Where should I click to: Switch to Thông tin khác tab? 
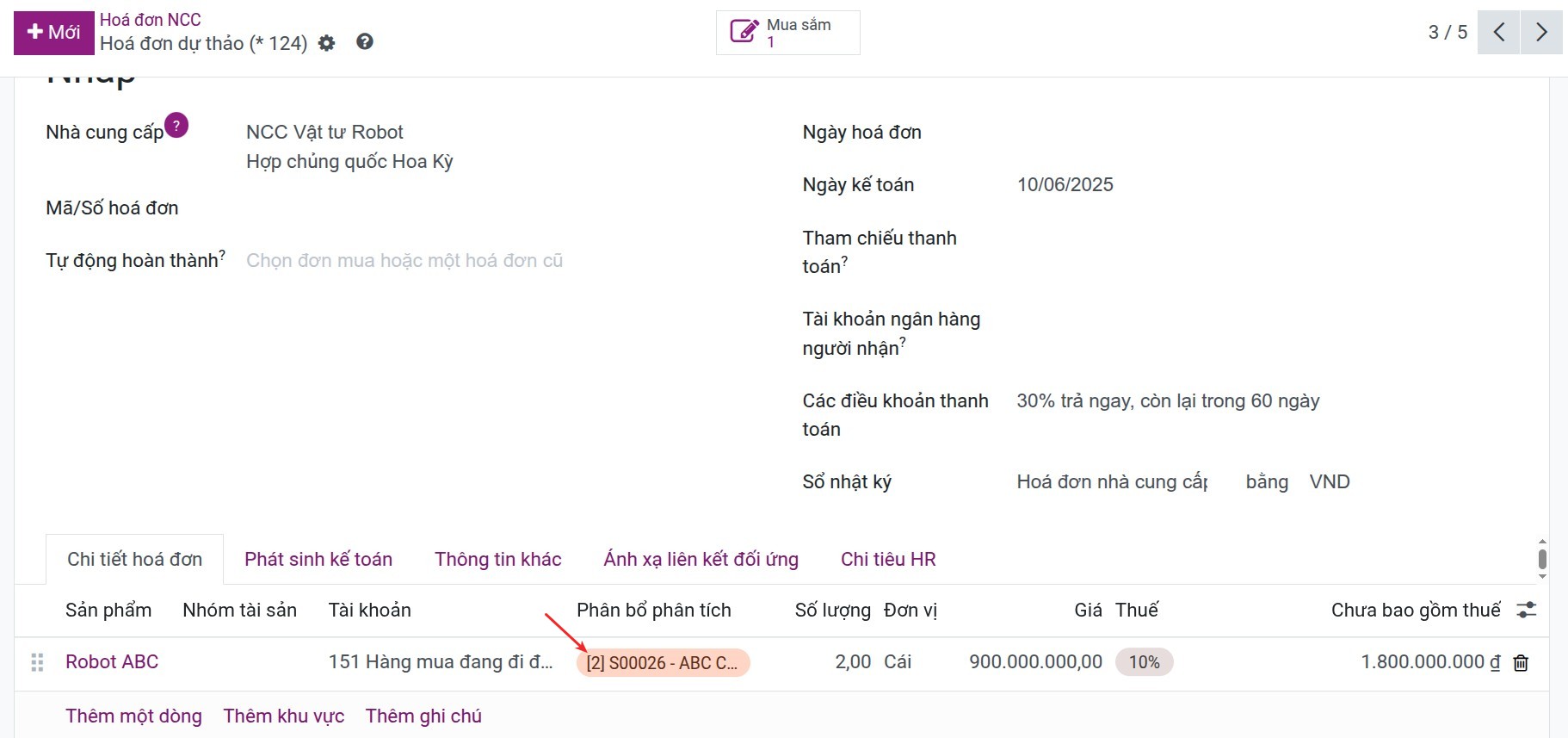click(x=498, y=559)
